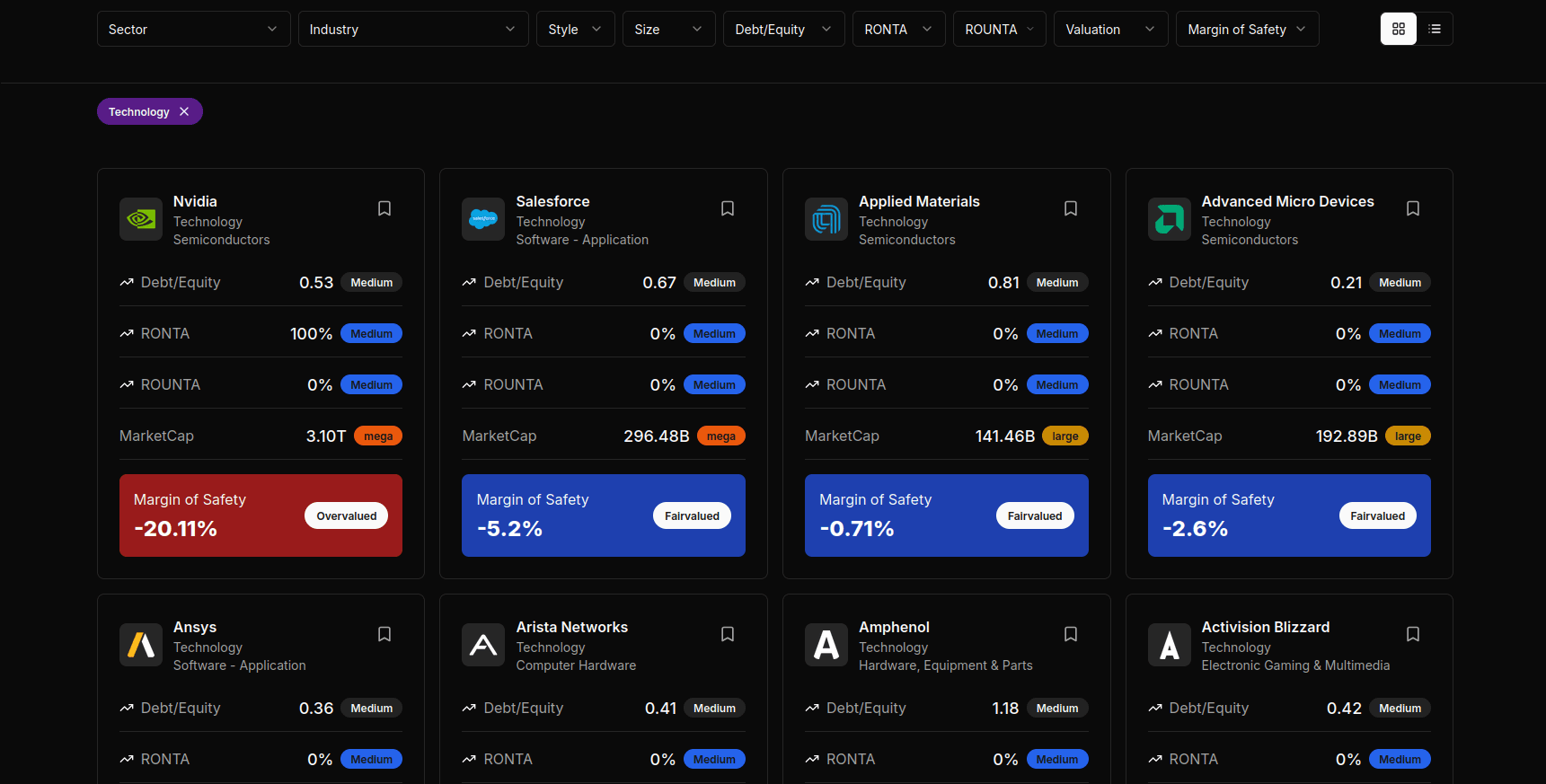Image resolution: width=1546 pixels, height=784 pixels.
Task: Open the Sector dropdown
Action: (x=193, y=30)
